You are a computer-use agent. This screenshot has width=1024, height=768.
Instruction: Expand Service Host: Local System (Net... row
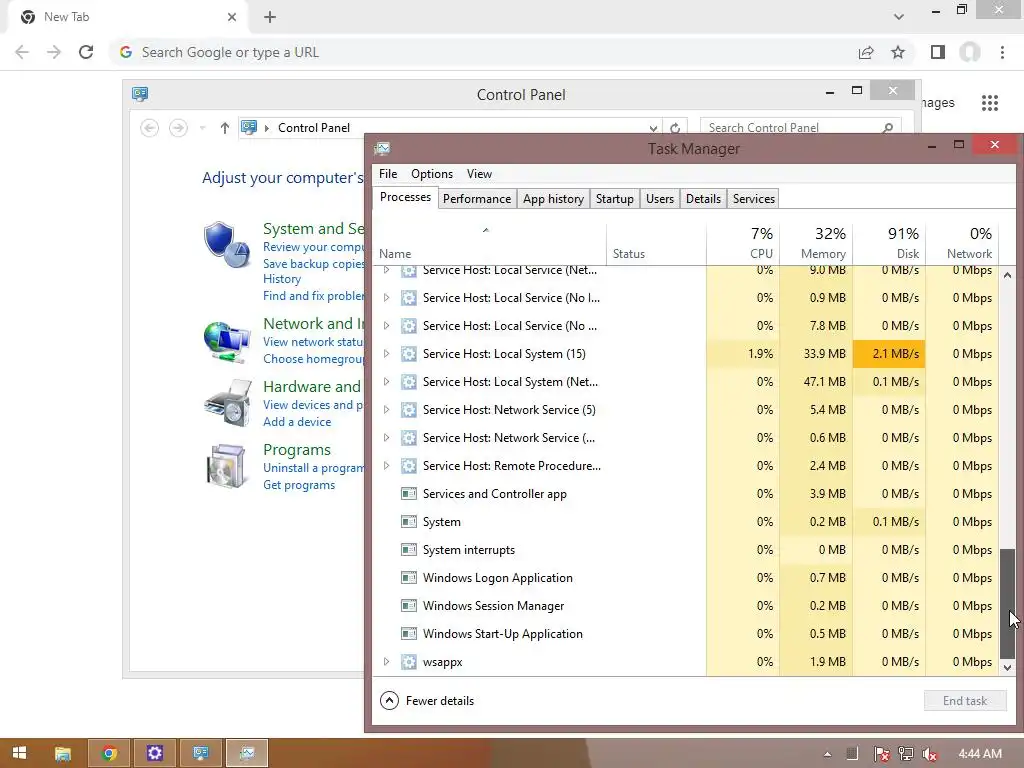(x=386, y=382)
